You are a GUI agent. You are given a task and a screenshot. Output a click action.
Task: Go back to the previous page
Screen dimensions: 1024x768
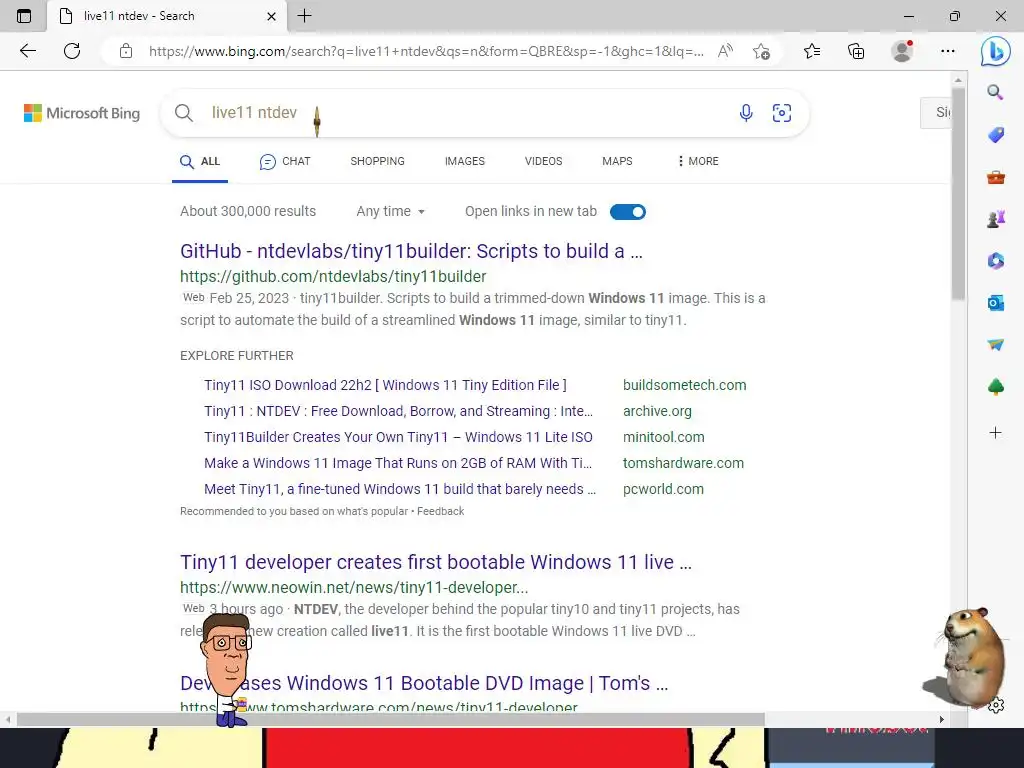pyautogui.click(x=27, y=51)
